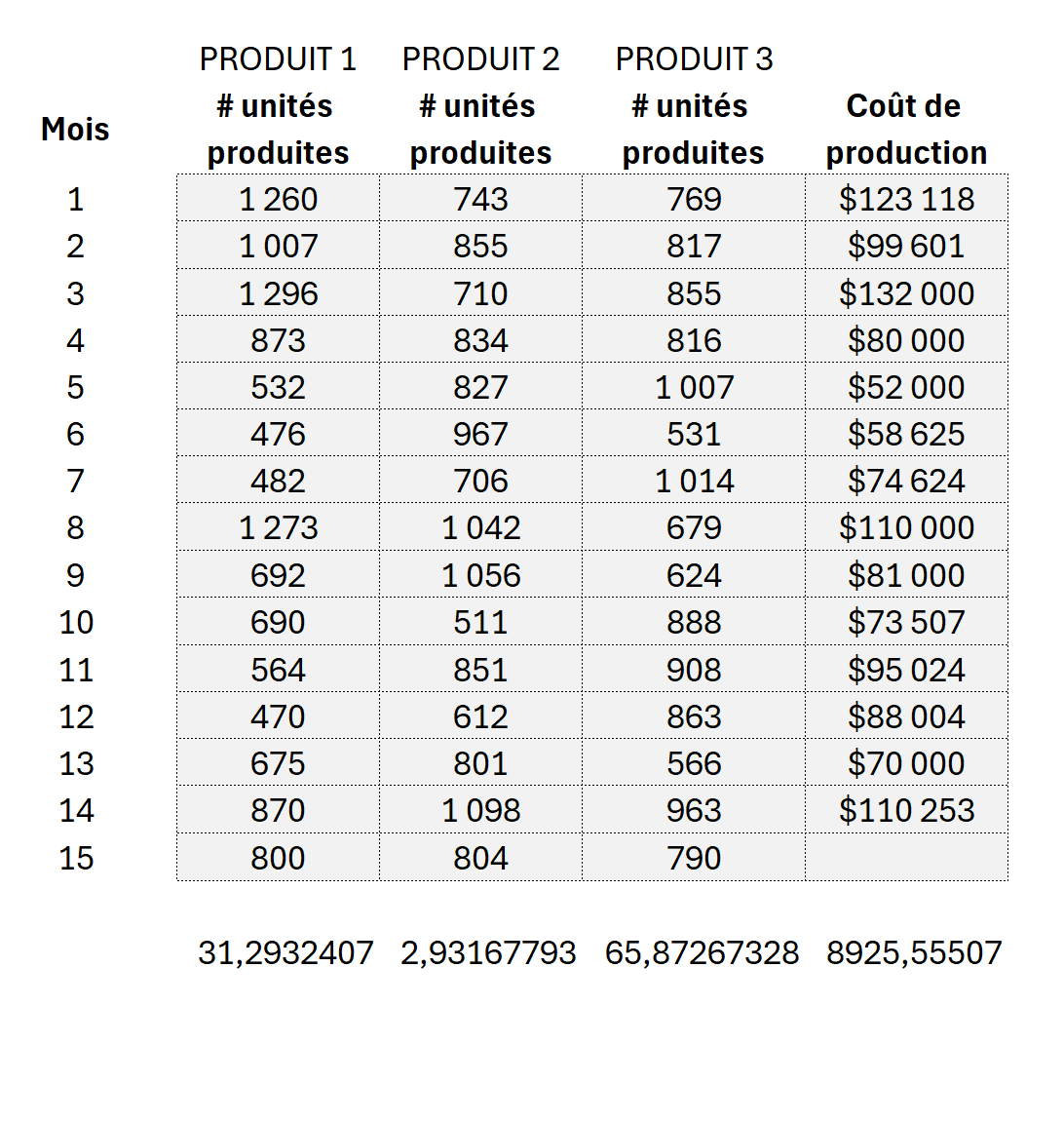Click the Mois column header
Viewport: 1064px width, 1122px height.
tap(75, 129)
